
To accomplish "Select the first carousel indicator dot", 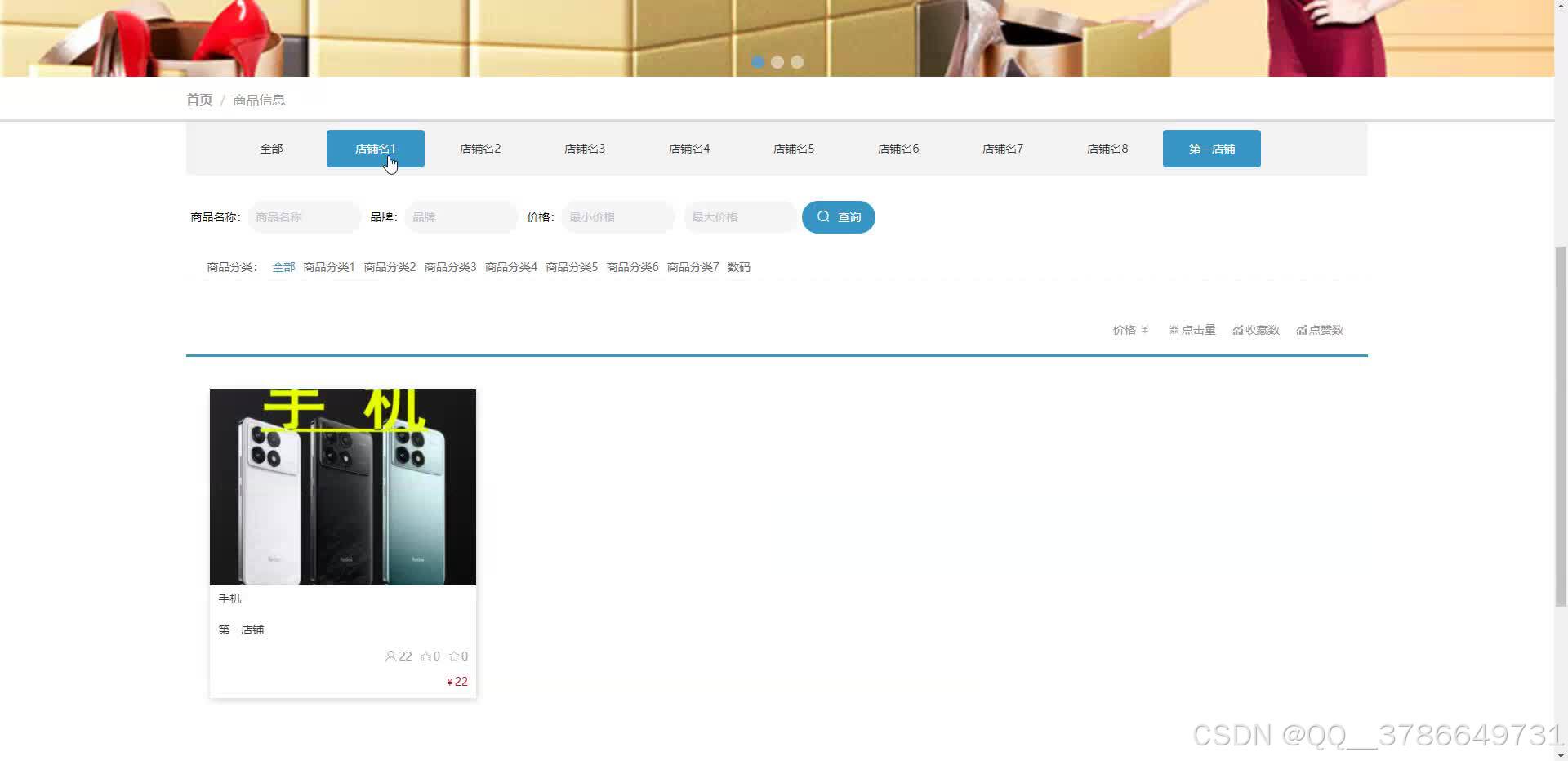I will (758, 61).
